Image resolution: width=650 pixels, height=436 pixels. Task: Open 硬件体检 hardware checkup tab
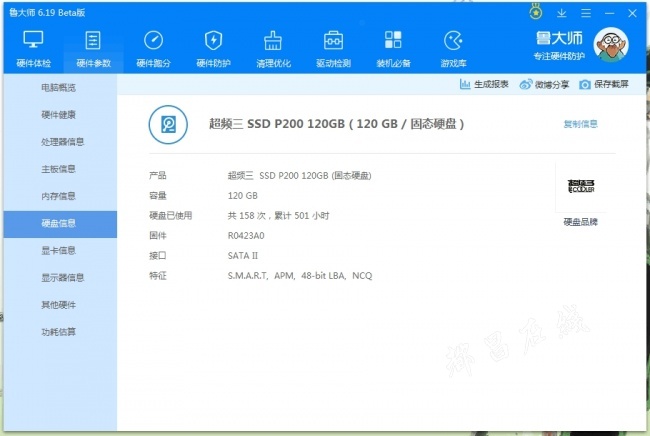click(x=34, y=49)
